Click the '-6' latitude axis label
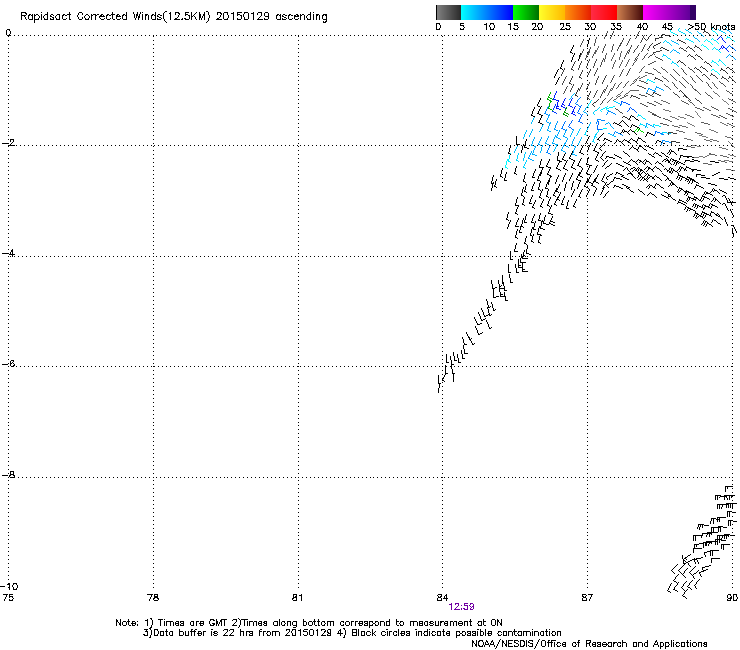Image resolution: width=740 pixels, height=650 pixels. tap(8, 363)
